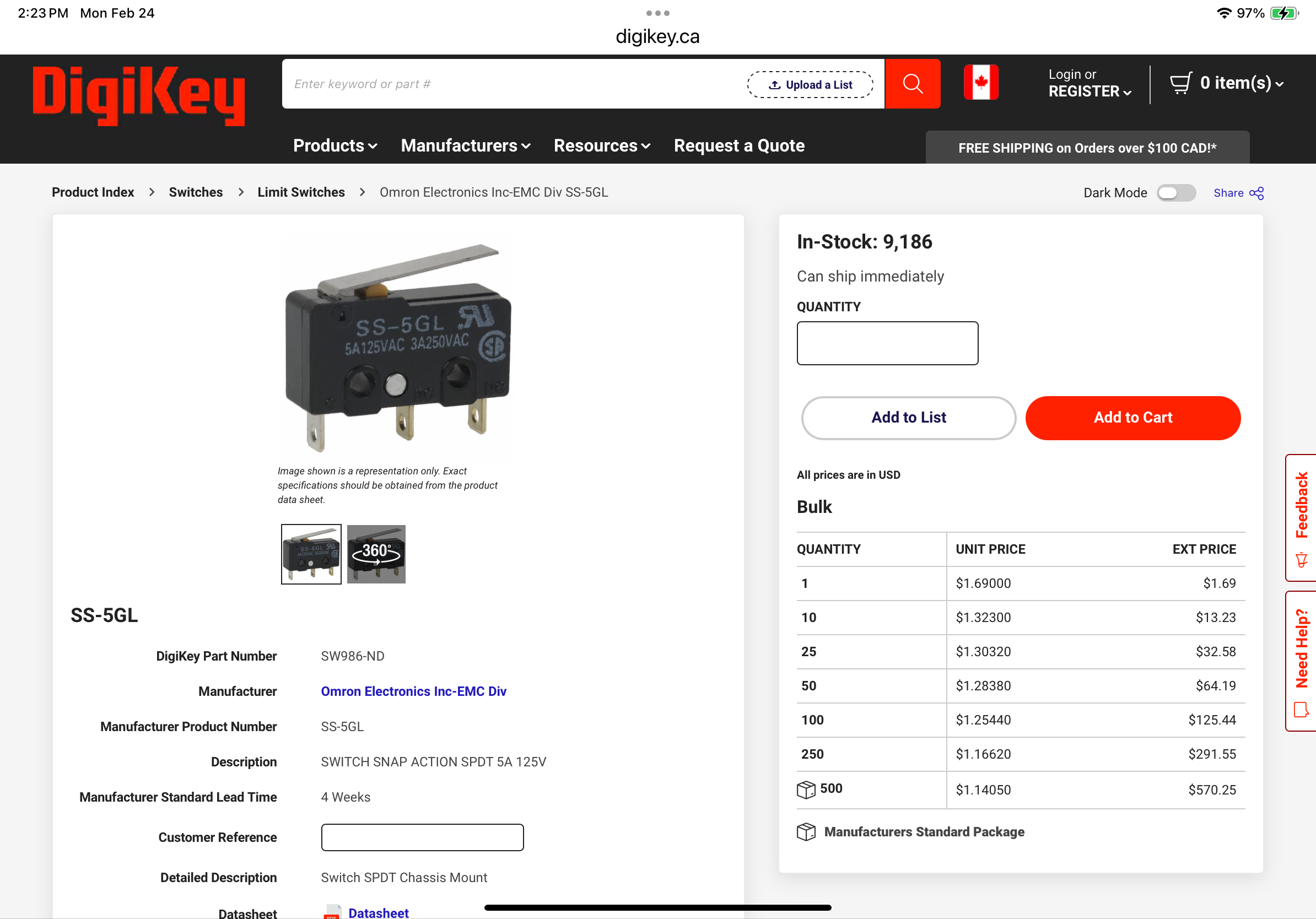Select quantity 250 price row
Image resolution: width=1316 pixels, height=919 pixels.
click(1020, 755)
